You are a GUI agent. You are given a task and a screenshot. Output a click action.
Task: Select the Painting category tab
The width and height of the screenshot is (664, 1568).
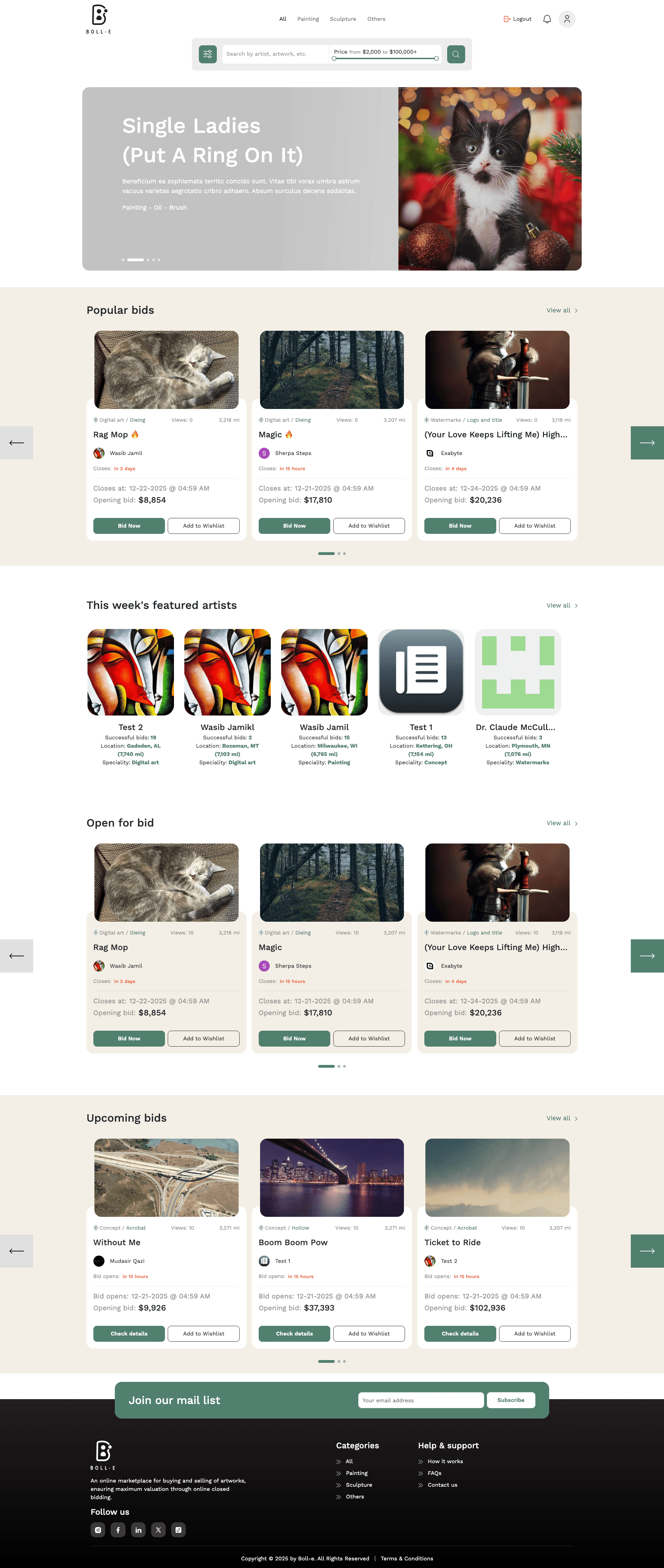(x=308, y=19)
